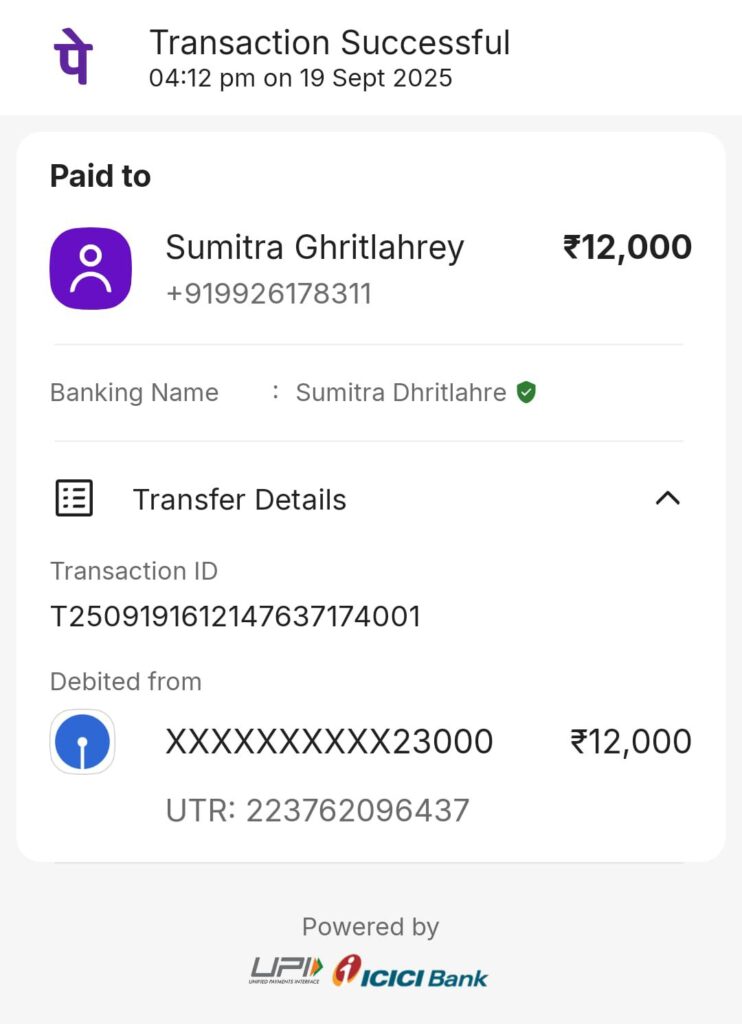The height and width of the screenshot is (1024, 742).
Task: Click the debited ₹12,000 amount
Action: [x=630, y=742]
